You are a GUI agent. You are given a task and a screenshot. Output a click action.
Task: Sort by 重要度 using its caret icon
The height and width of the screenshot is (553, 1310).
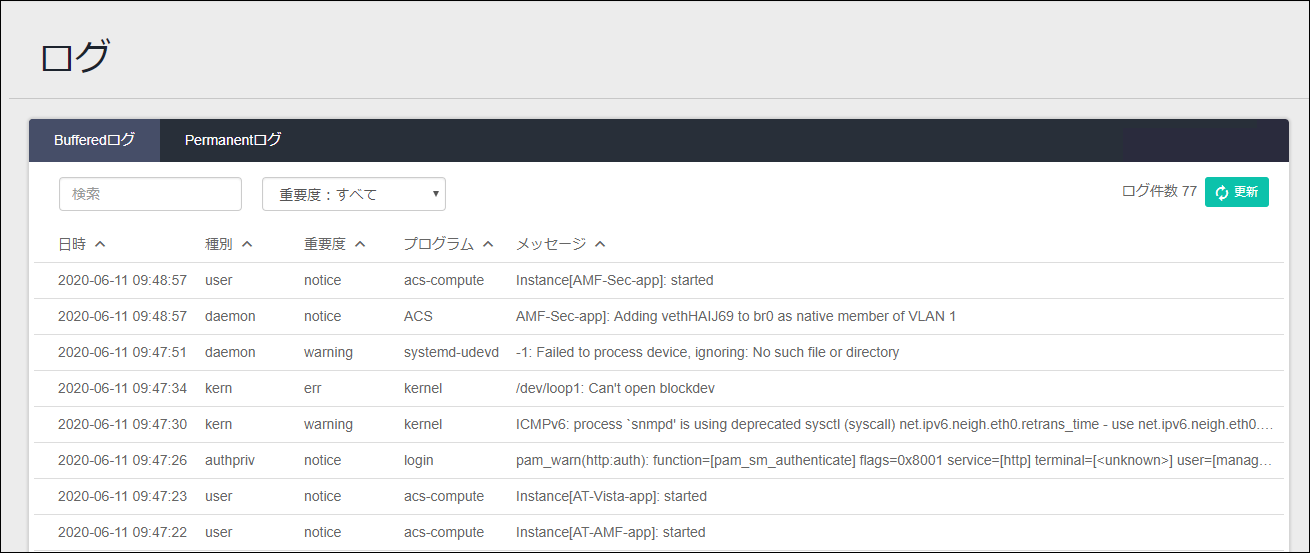coord(360,244)
